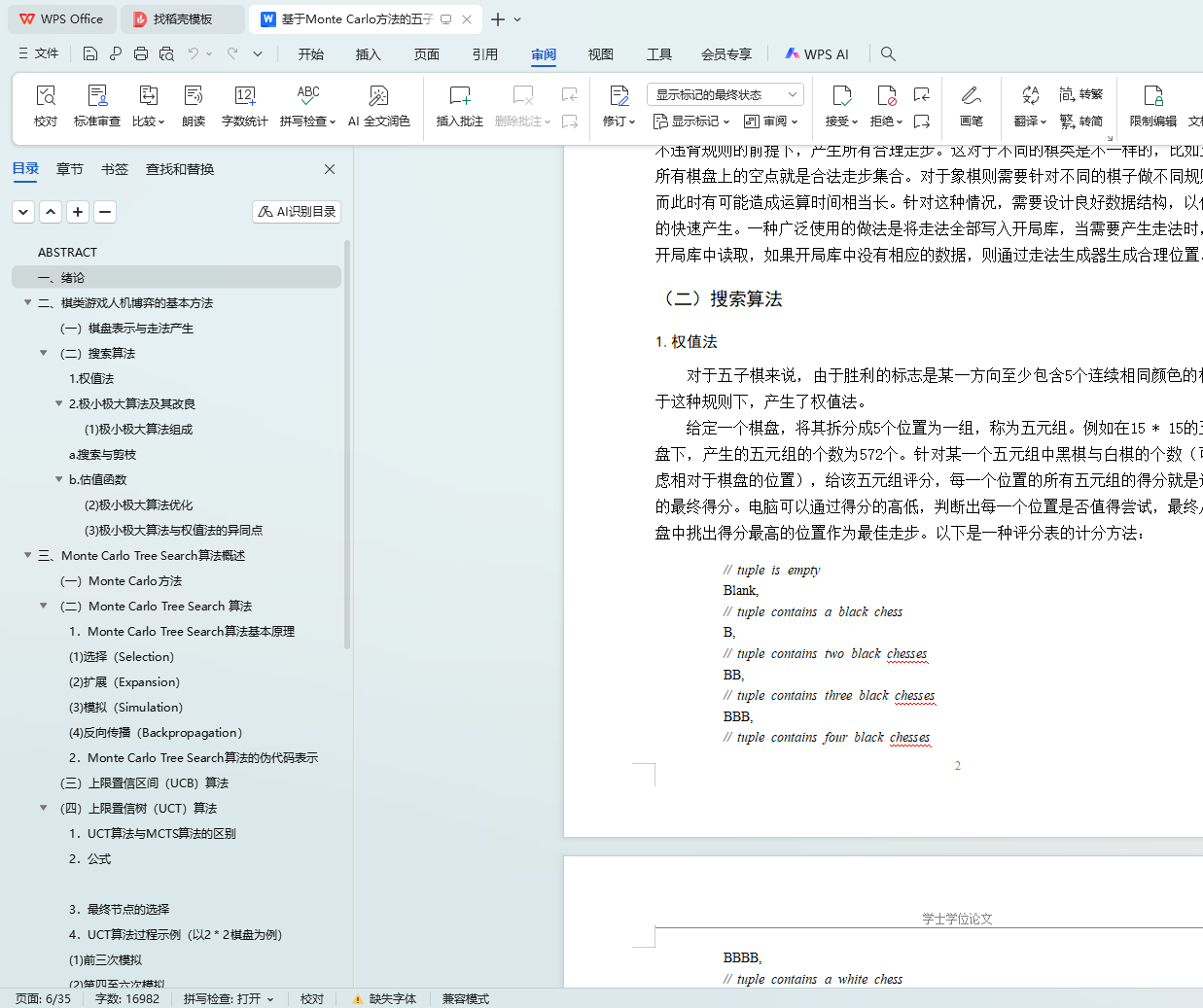Click the print icon in quick toolbar
The image size is (1203, 1008).
coord(141,53)
